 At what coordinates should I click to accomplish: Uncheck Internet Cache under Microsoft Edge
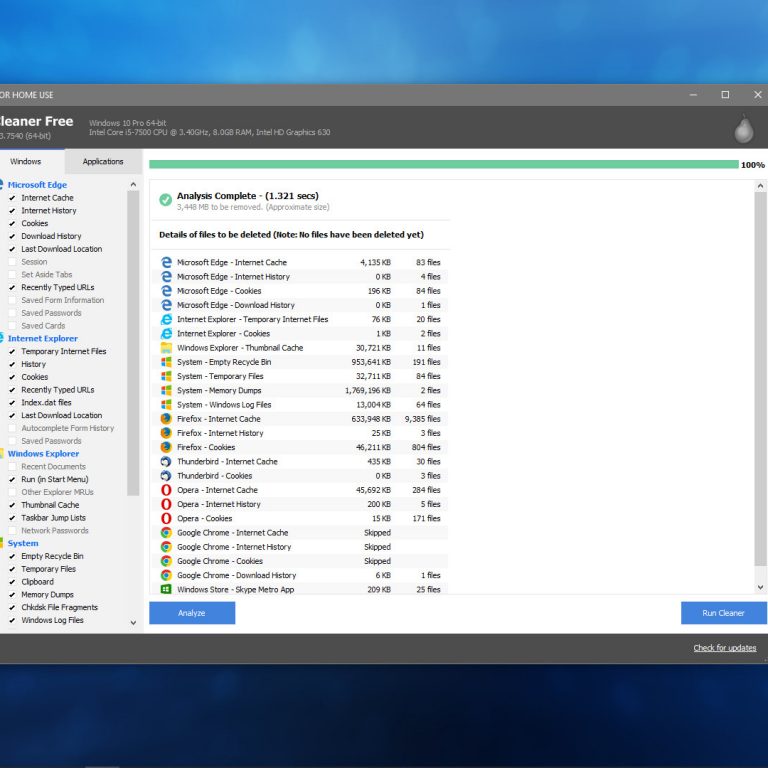(12, 198)
